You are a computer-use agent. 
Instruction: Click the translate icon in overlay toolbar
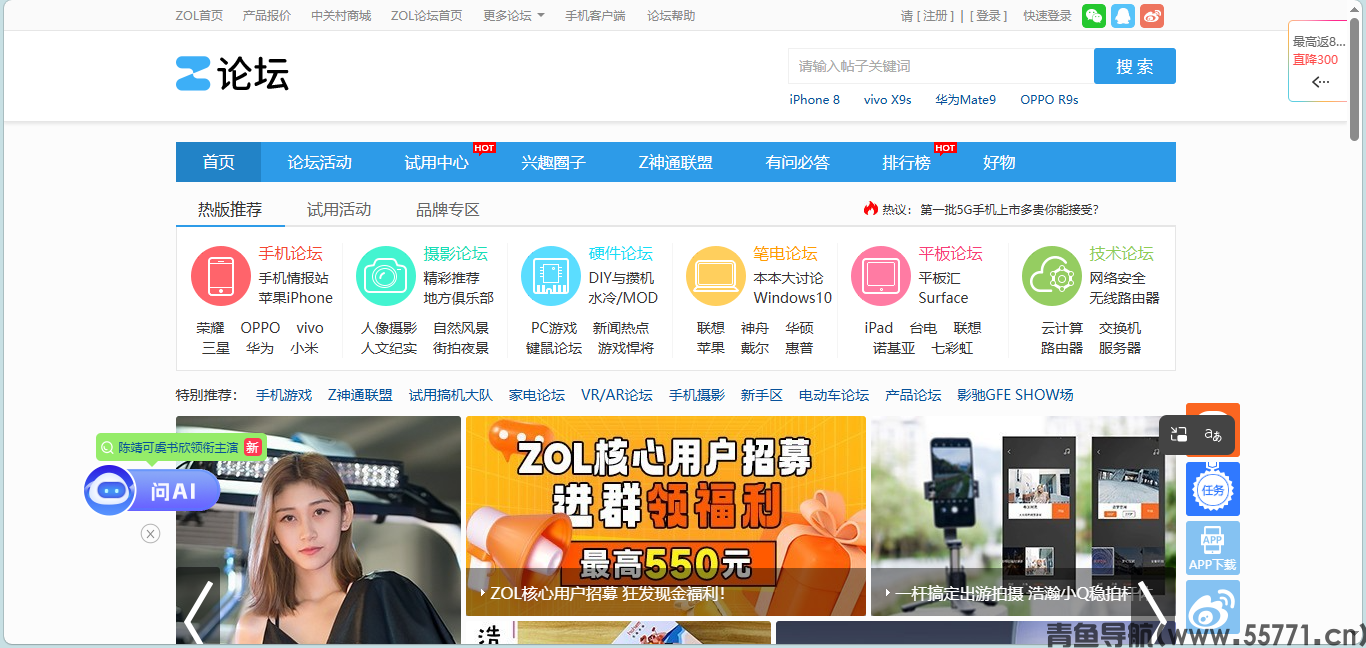[x=1213, y=435]
